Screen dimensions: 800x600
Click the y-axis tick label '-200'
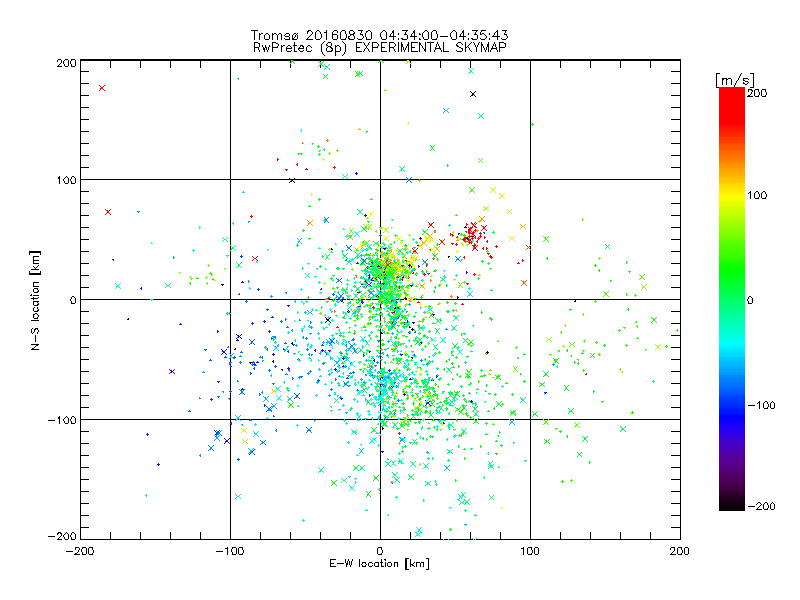[x=62, y=536]
